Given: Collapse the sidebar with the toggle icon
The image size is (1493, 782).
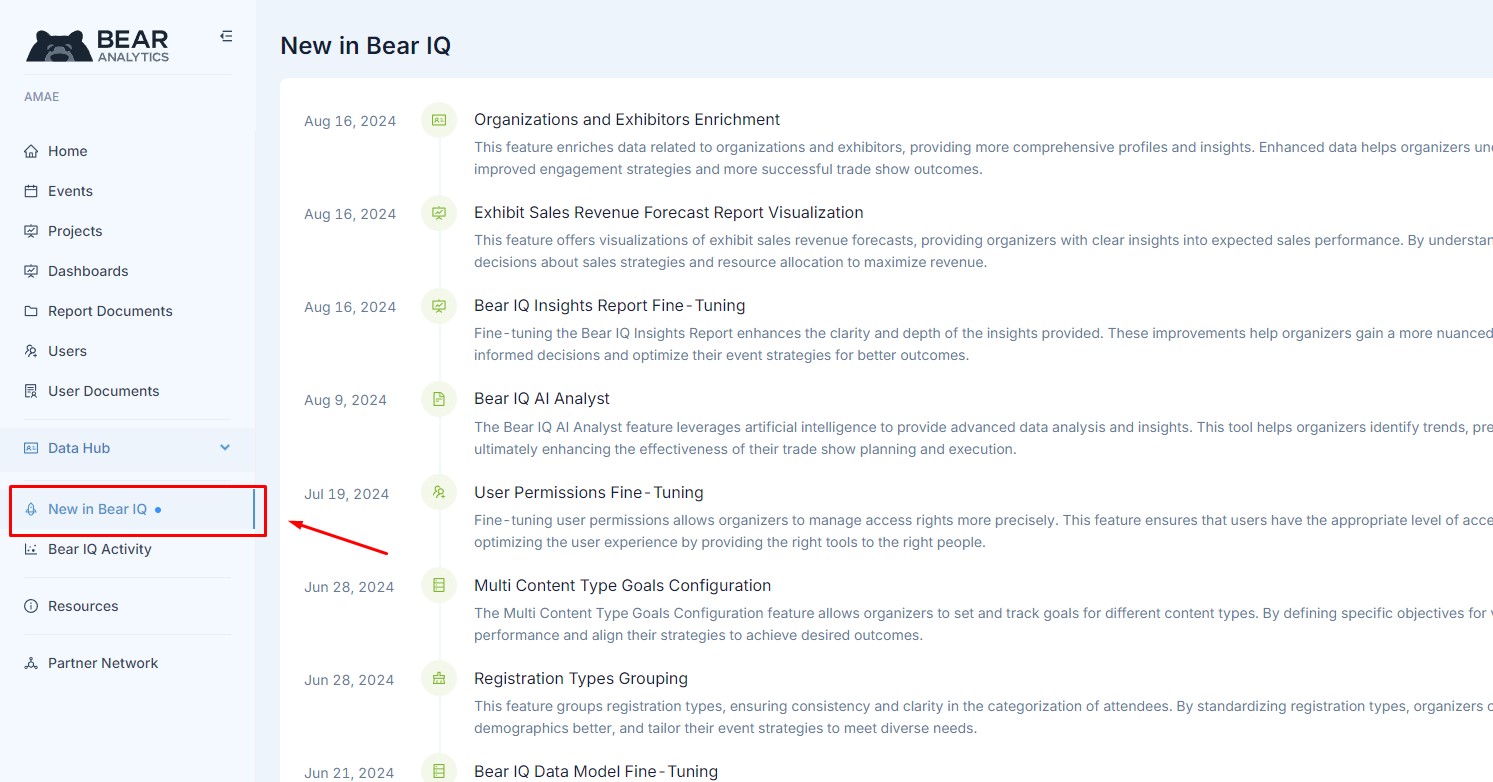Looking at the screenshot, I should pyautogui.click(x=226, y=36).
